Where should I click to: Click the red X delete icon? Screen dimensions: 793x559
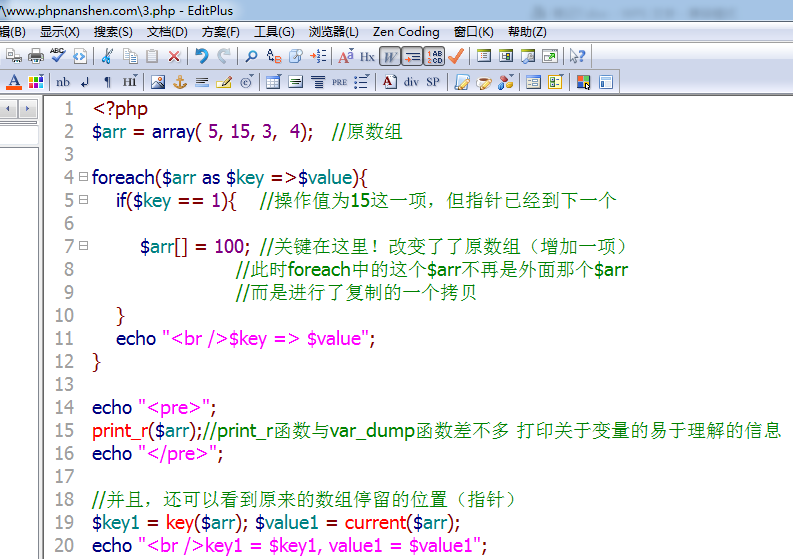point(174,56)
